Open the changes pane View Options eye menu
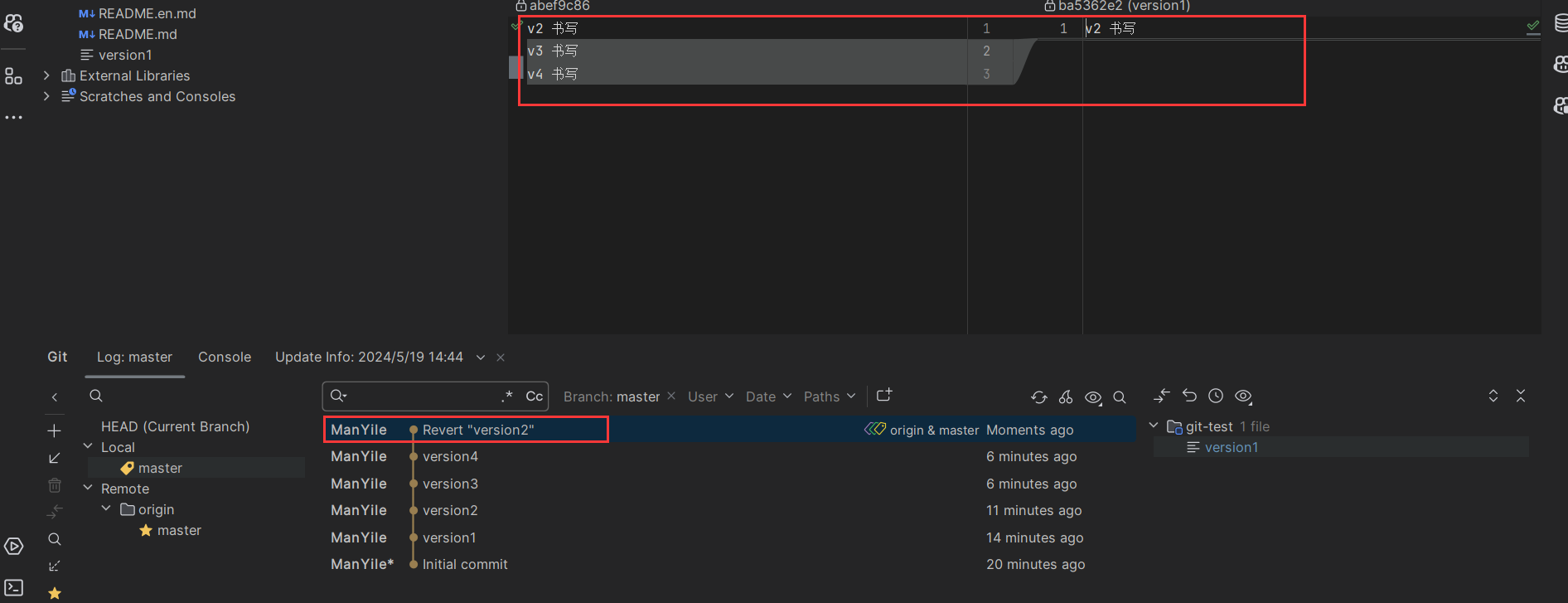1568x603 pixels. 1243,396
